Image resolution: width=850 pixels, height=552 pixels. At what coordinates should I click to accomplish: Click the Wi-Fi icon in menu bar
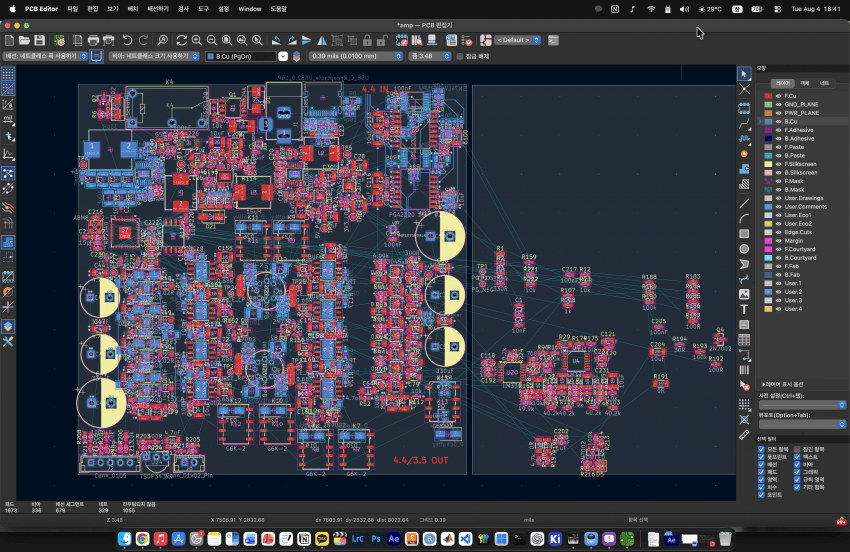coord(651,9)
